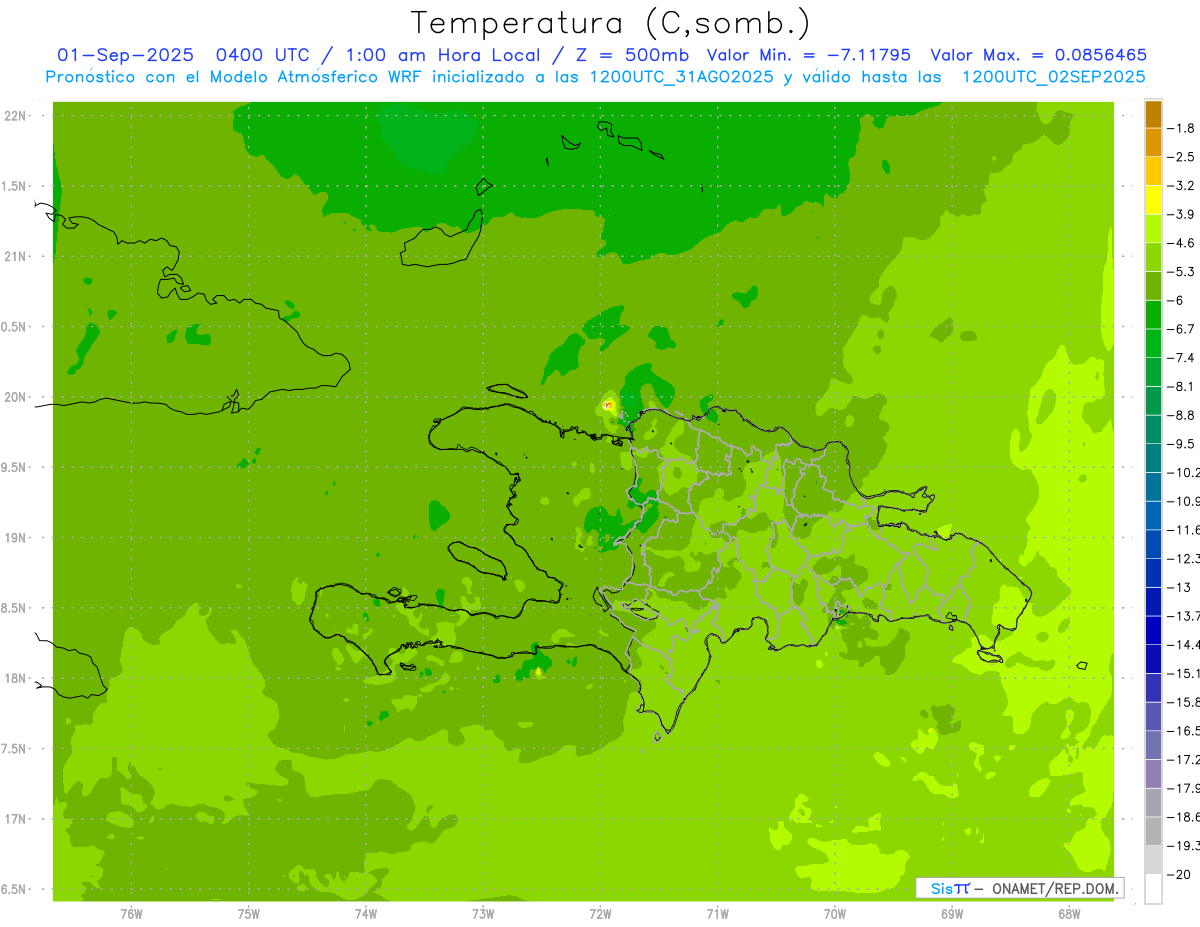
Task: Click the "70W" longitude label
Action: click(x=835, y=914)
